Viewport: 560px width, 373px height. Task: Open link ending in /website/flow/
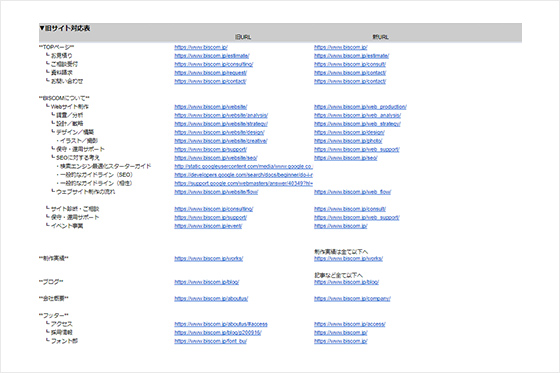pyautogui.click(x=216, y=192)
